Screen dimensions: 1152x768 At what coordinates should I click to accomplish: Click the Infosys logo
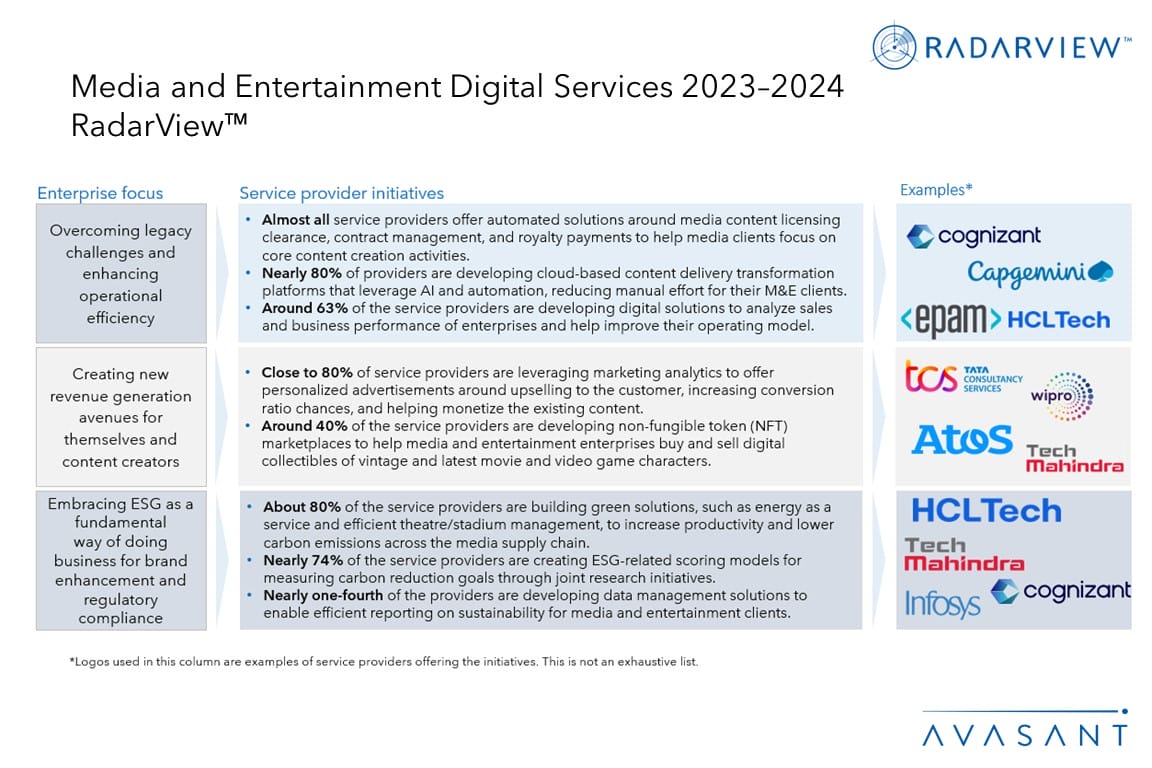942,603
